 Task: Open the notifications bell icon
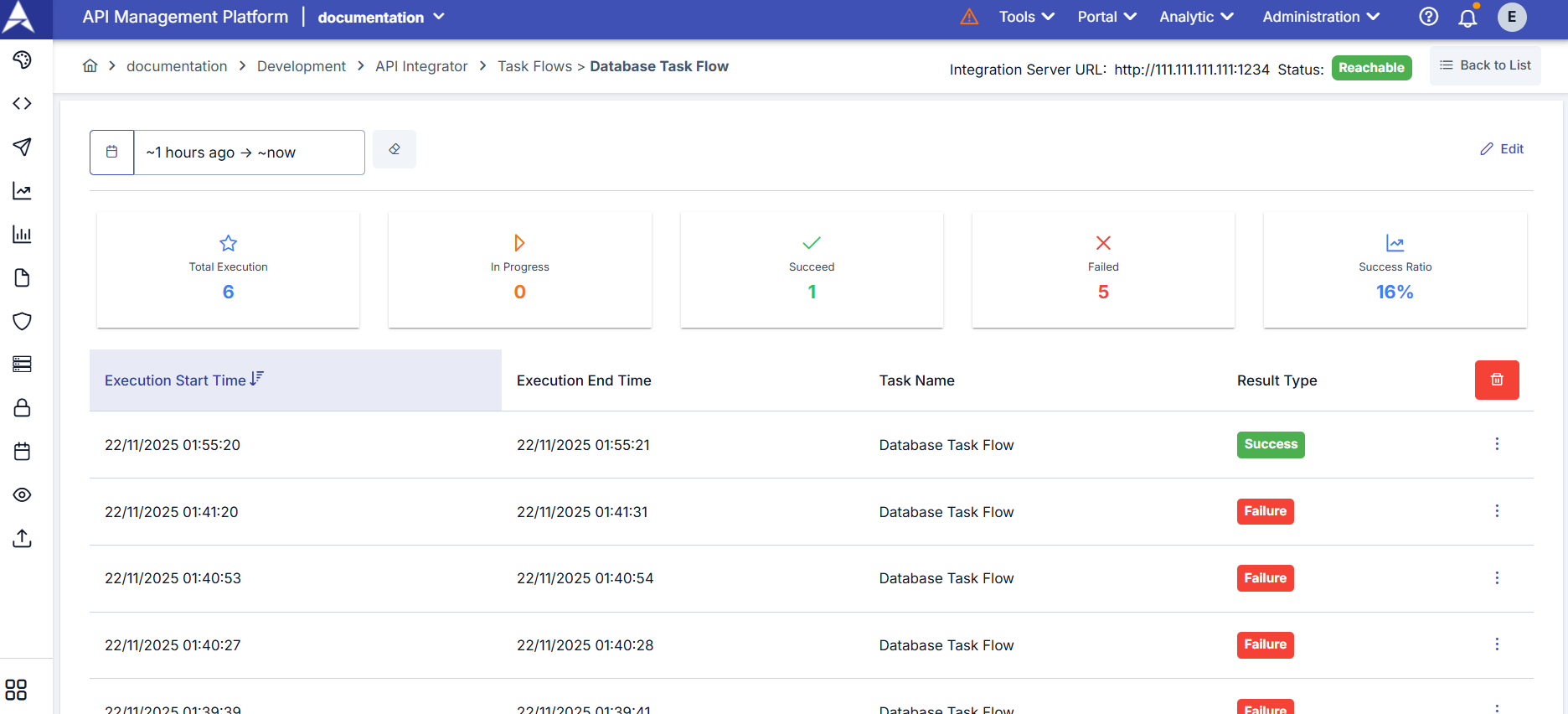[1468, 18]
